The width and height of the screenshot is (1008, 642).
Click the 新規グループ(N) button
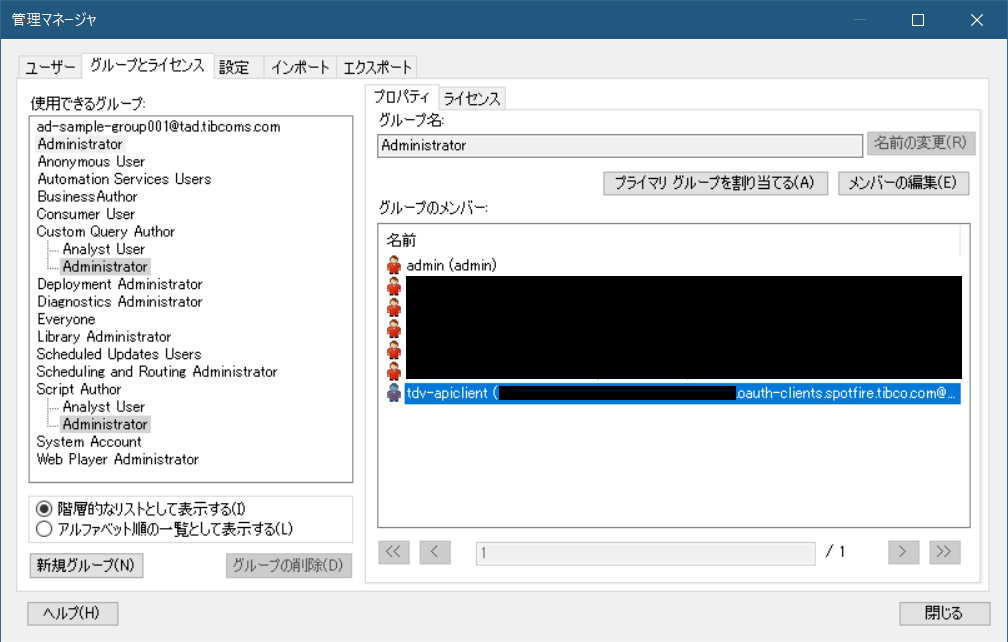click(86, 566)
